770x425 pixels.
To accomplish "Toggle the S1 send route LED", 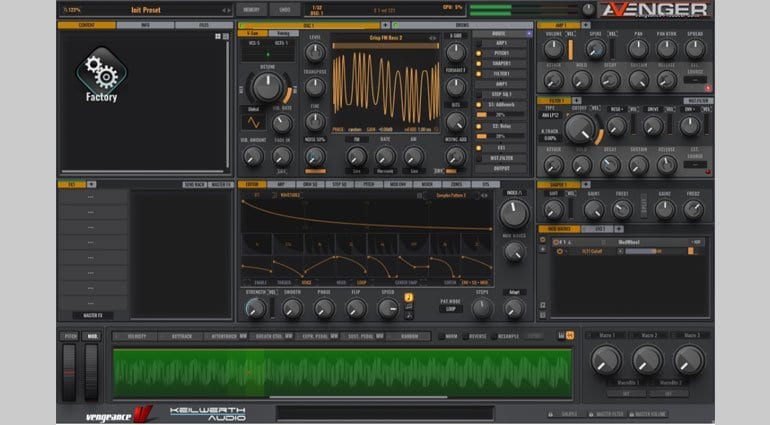I will coord(478,105).
